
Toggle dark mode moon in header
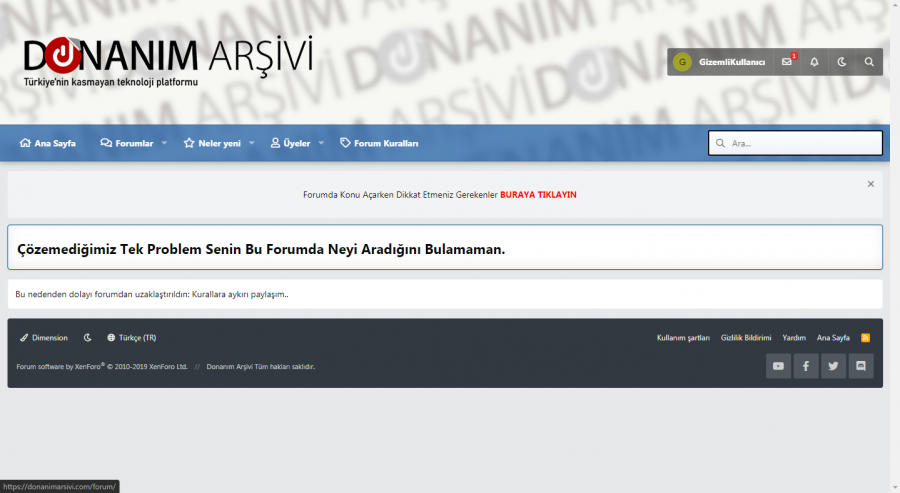(841, 62)
